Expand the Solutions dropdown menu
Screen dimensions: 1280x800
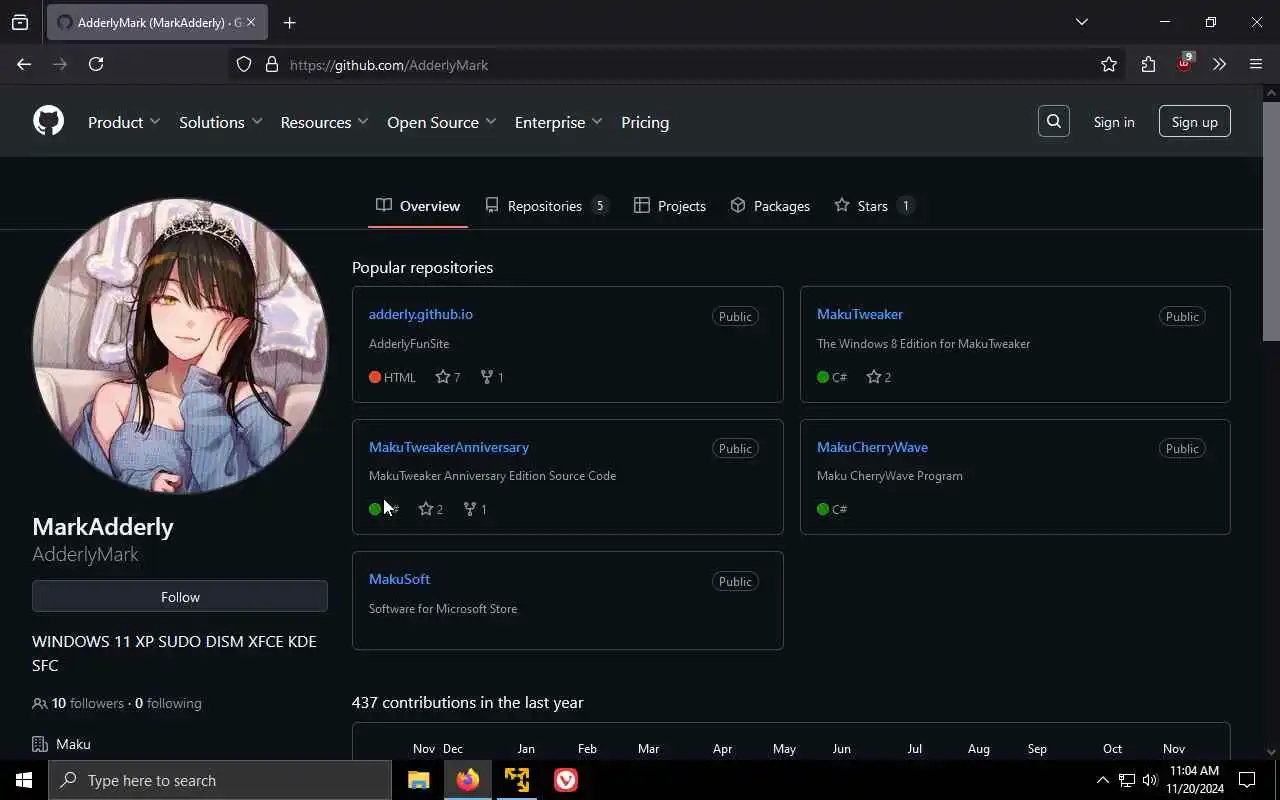click(x=220, y=122)
